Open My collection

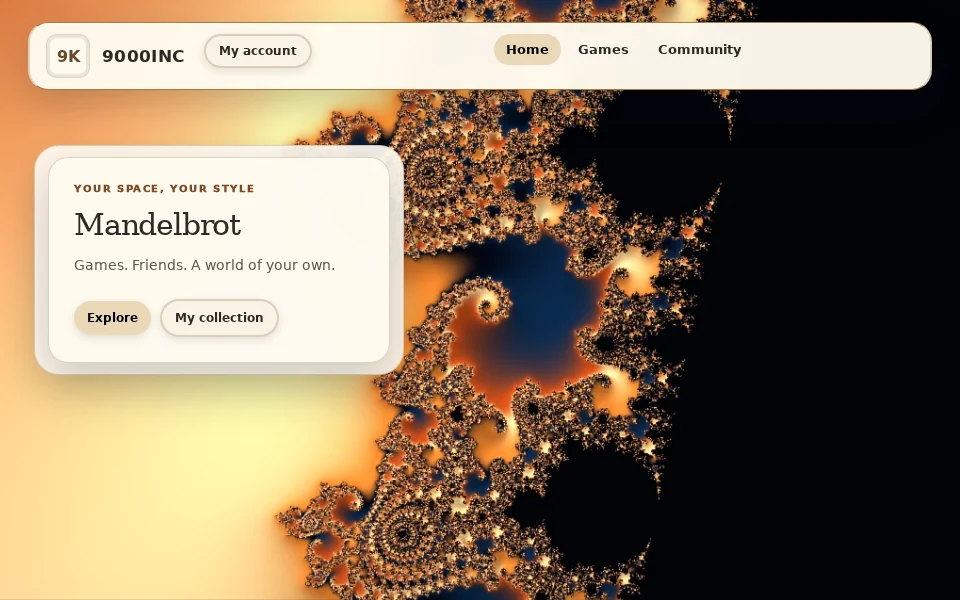[x=219, y=318]
